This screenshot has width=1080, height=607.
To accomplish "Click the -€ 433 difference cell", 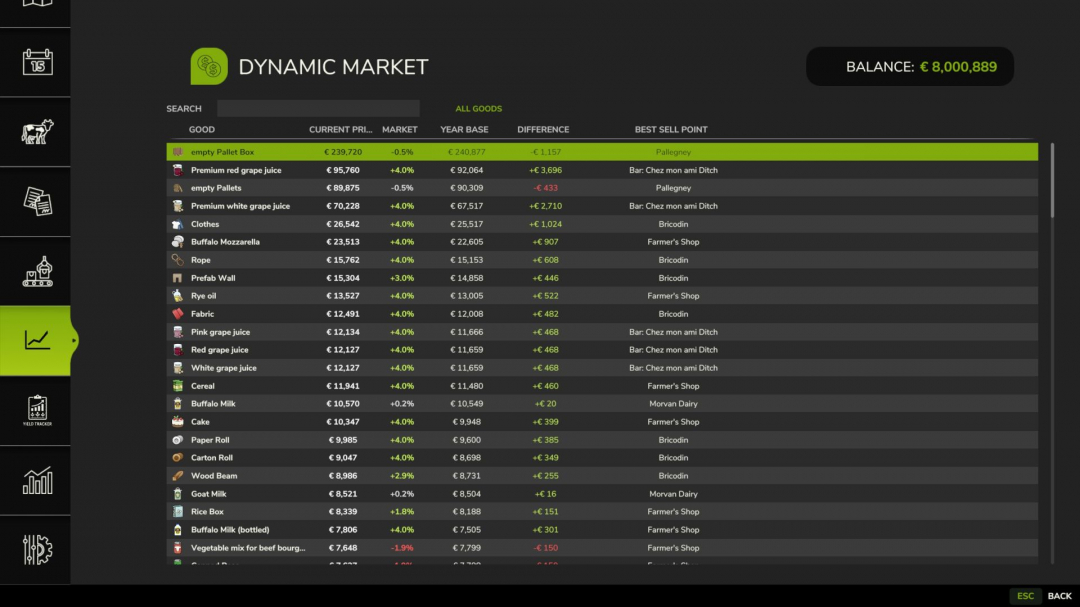I will [x=546, y=188].
